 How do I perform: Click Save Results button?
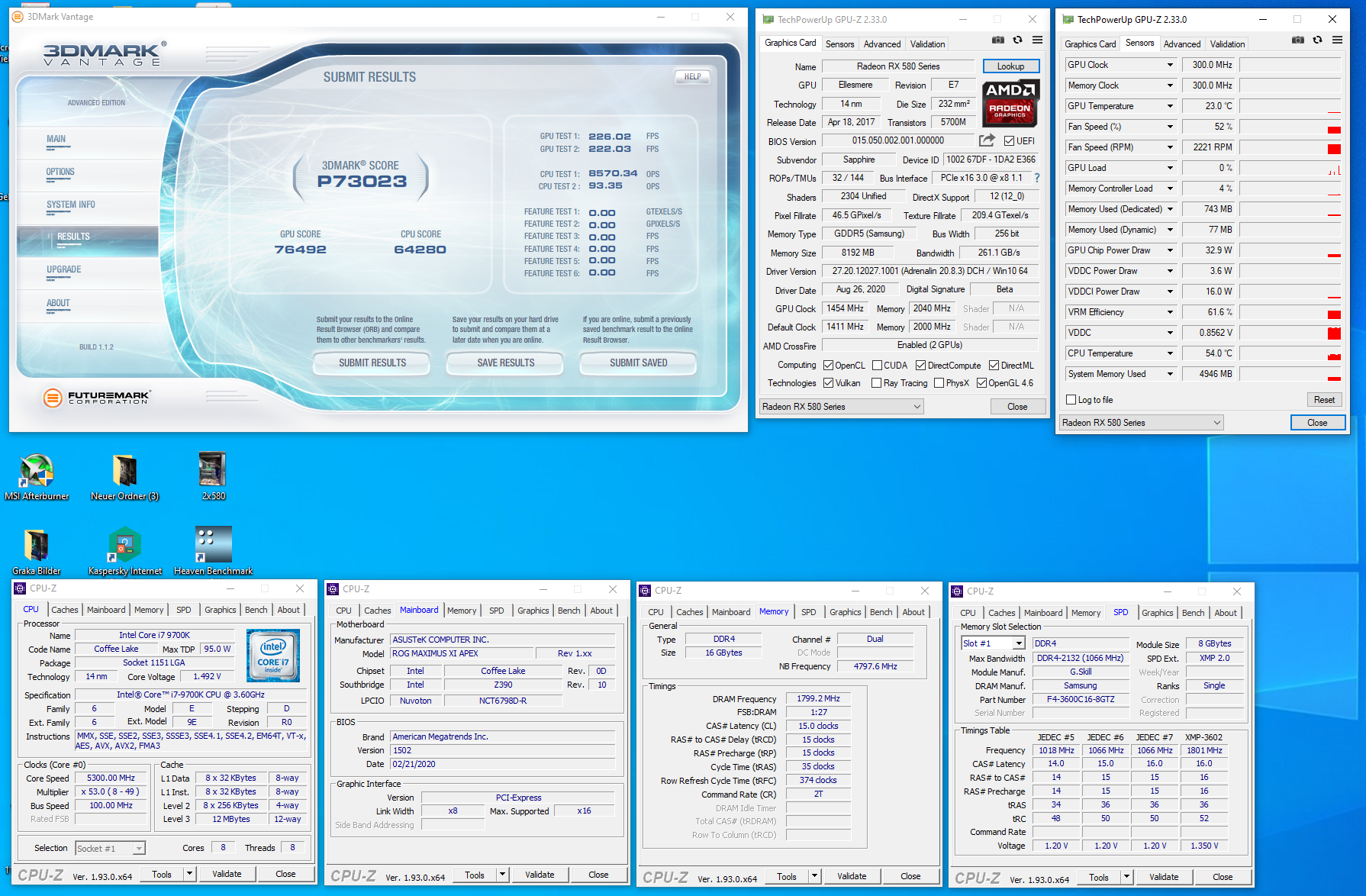click(505, 363)
